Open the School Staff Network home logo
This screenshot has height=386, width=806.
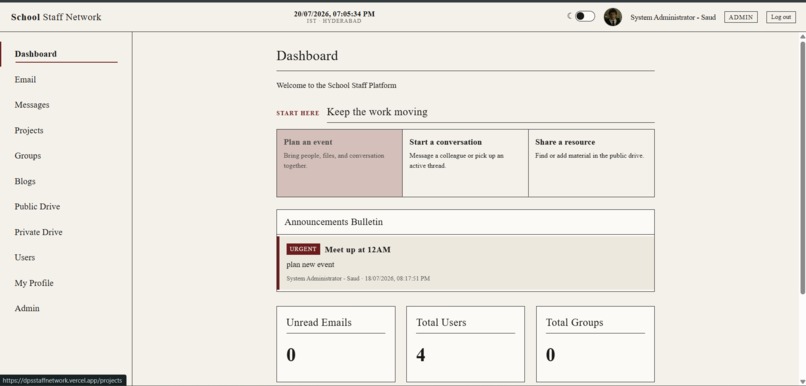pyautogui.click(x=56, y=17)
